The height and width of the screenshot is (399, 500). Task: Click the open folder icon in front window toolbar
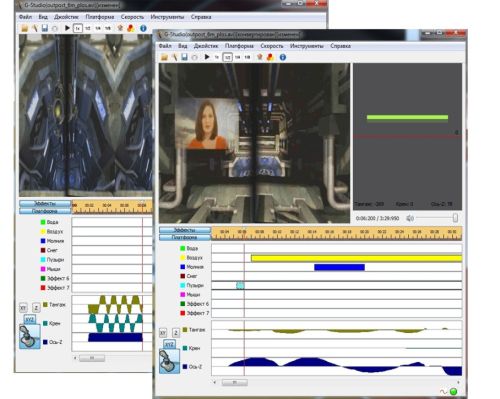(x=164, y=57)
